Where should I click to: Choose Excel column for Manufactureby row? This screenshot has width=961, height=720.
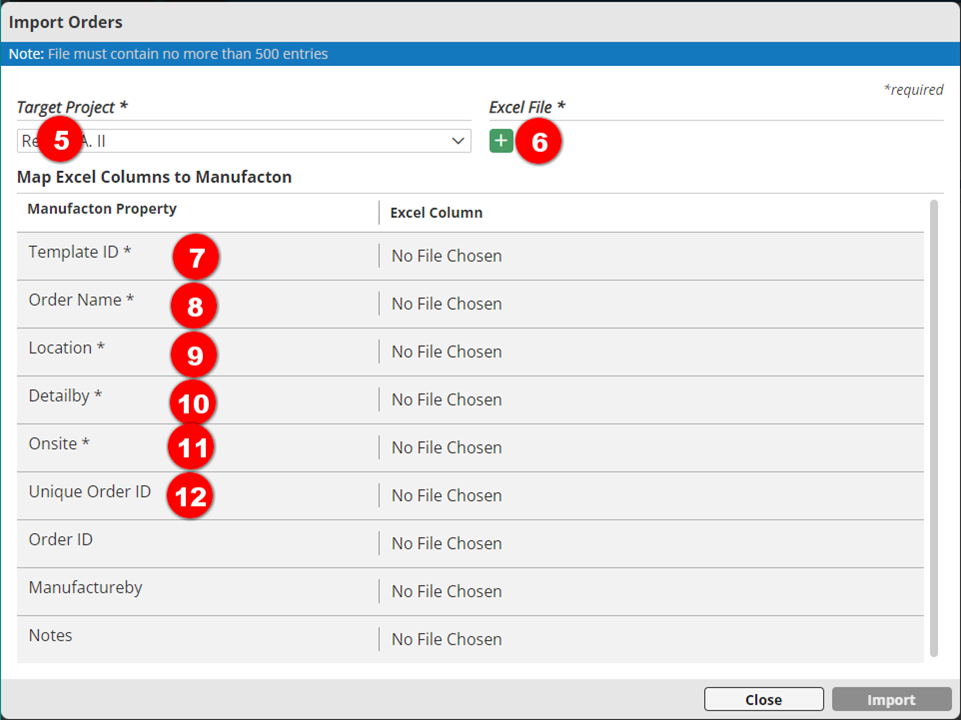point(447,592)
